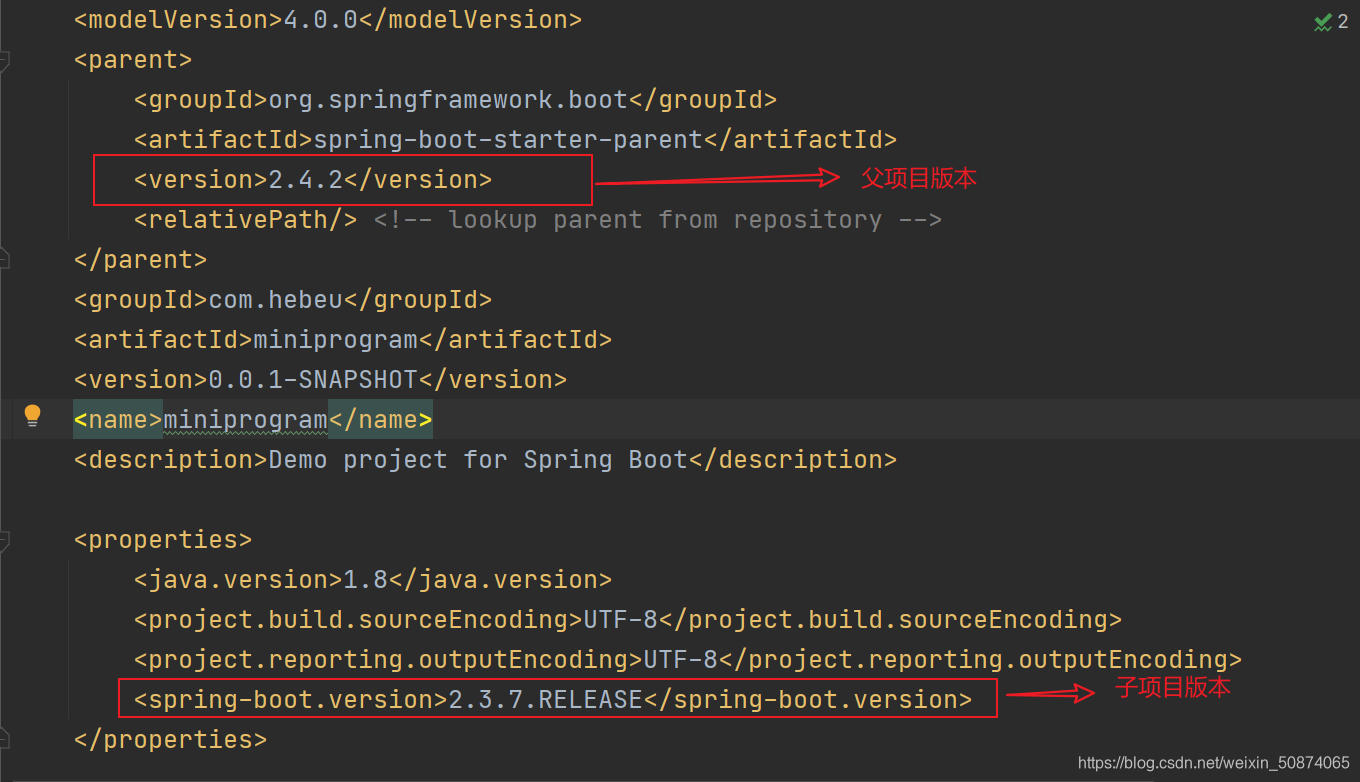Select the highlighted miniprogram name text
Image resolution: width=1360 pixels, height=782 pixels.
click(x=246, y=418)
